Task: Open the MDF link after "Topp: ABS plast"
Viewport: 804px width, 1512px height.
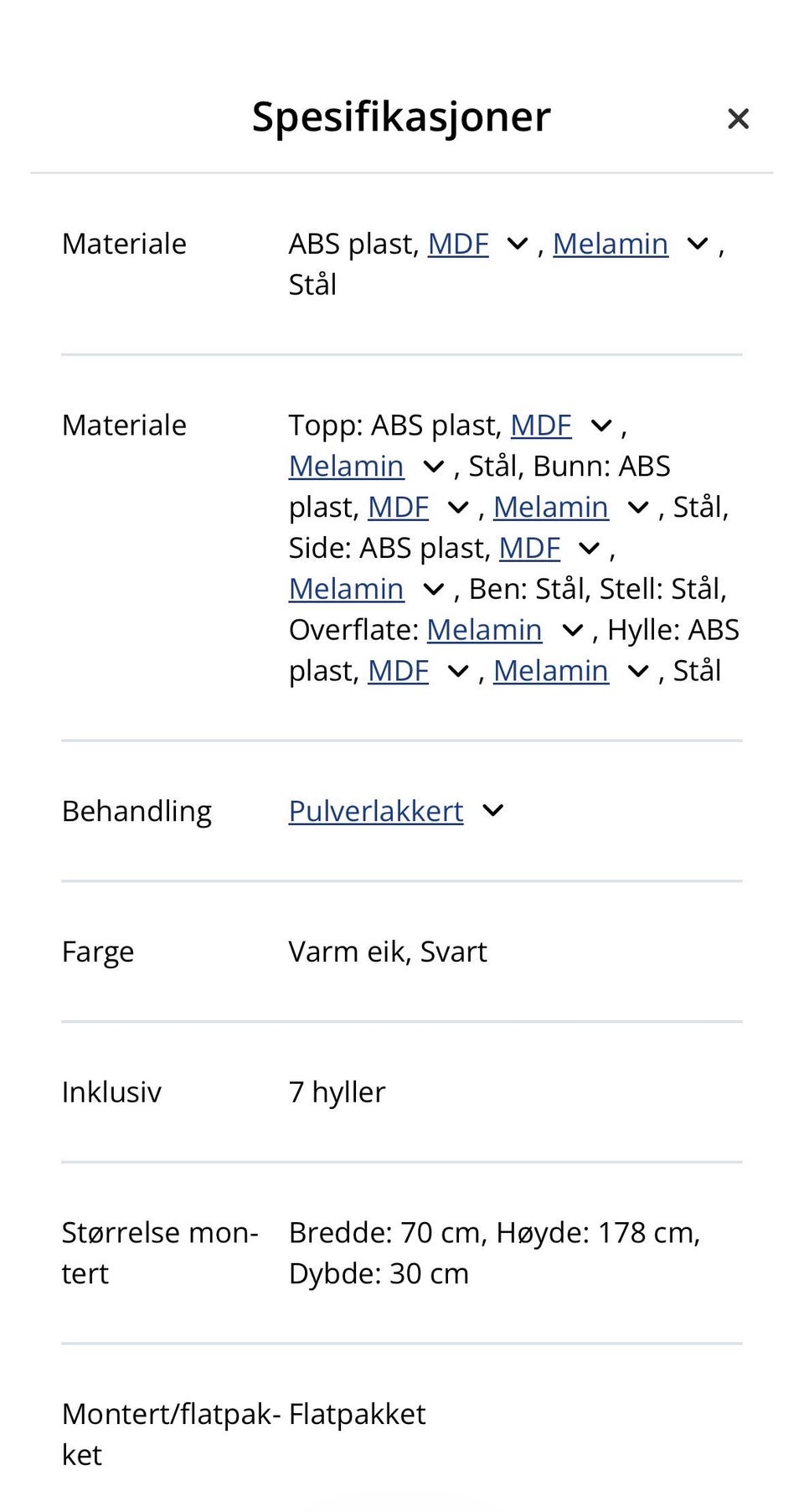Action: 540,425
